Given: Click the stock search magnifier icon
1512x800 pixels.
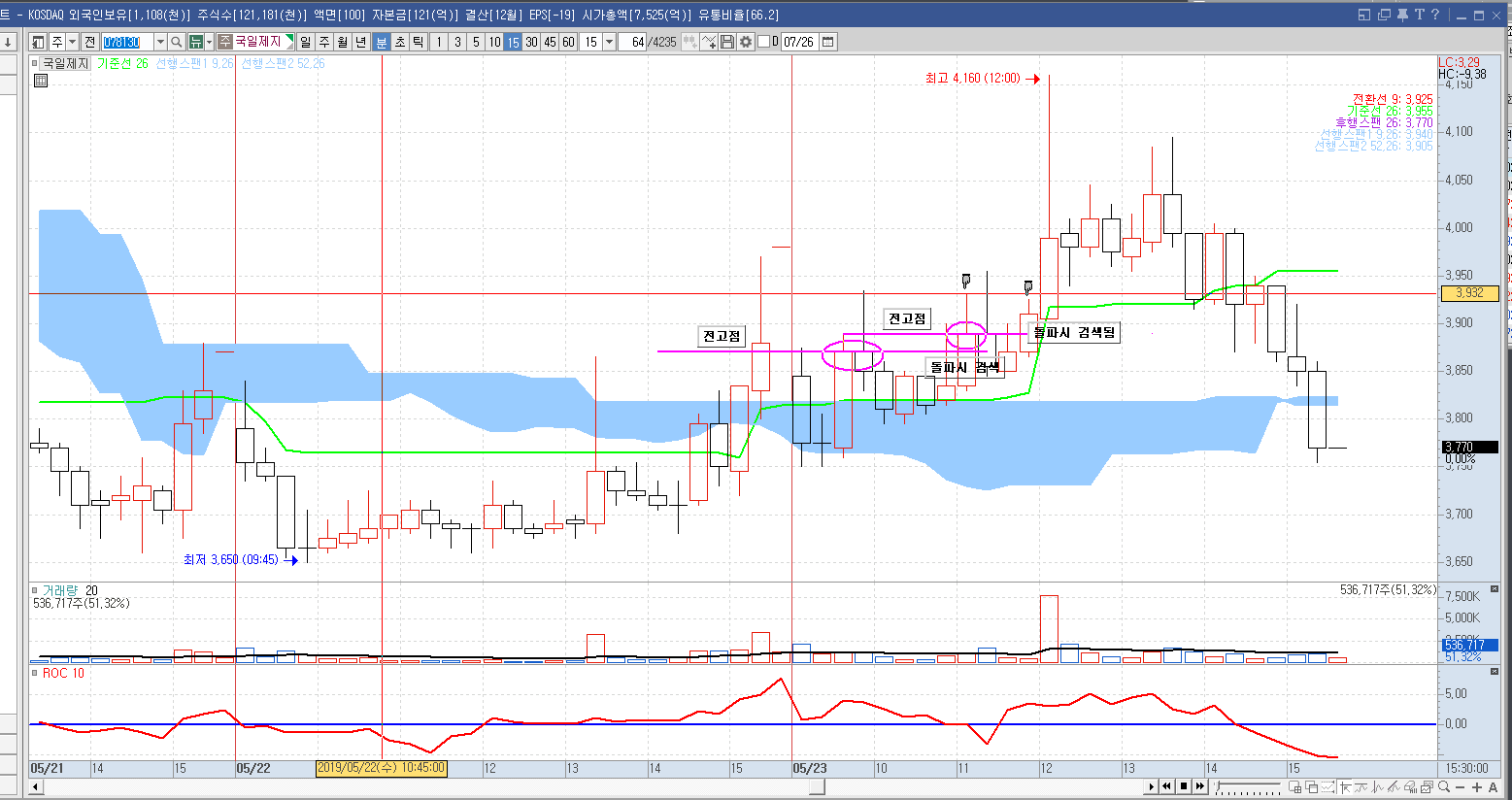Looking at the screenshot, I should click(177, 42).
